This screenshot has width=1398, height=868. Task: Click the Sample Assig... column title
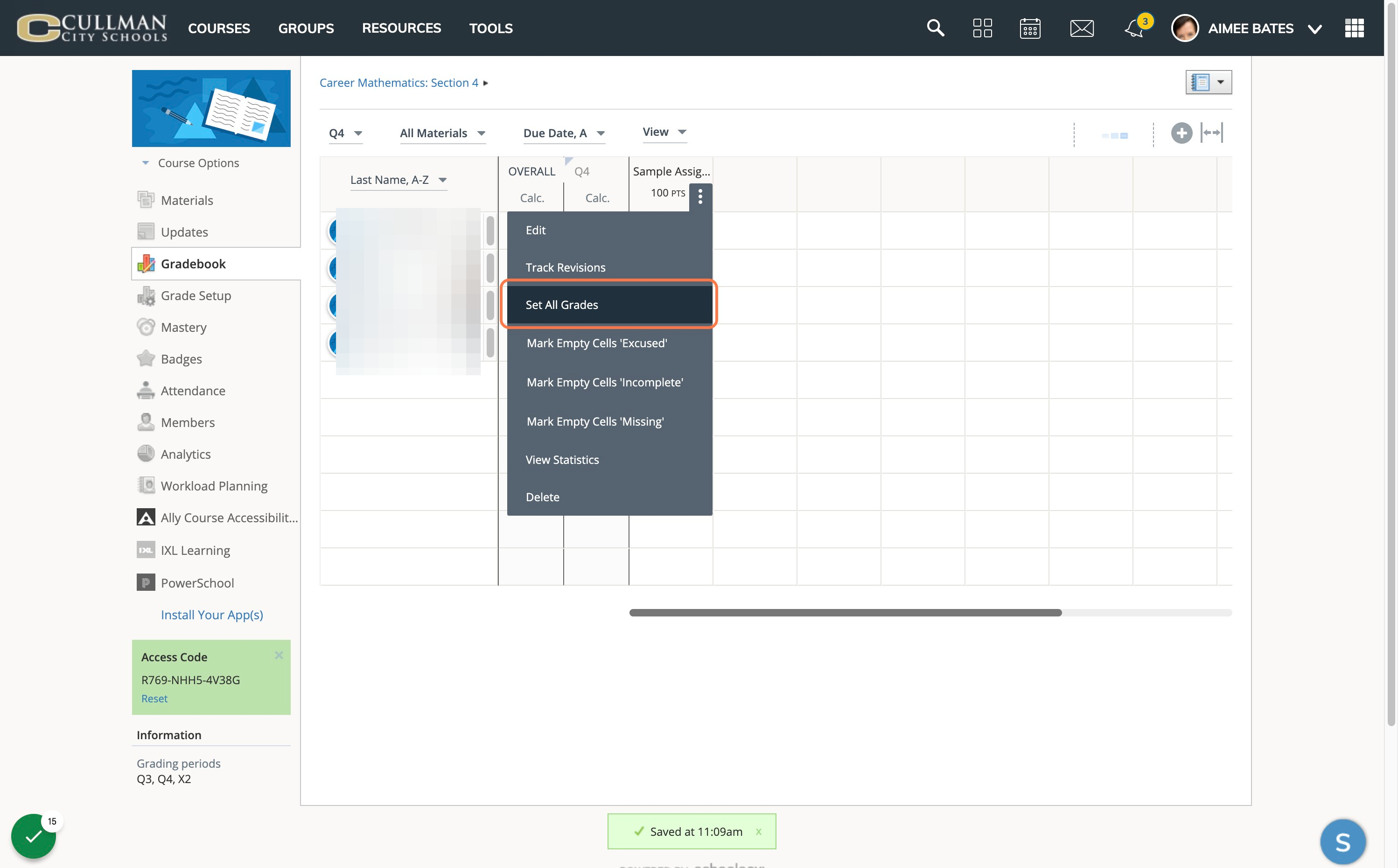pos(671,171)
